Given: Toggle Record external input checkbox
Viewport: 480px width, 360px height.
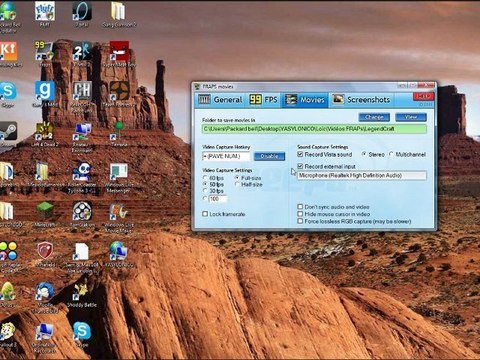Looking at the screenshot, I should coord(300,166).
